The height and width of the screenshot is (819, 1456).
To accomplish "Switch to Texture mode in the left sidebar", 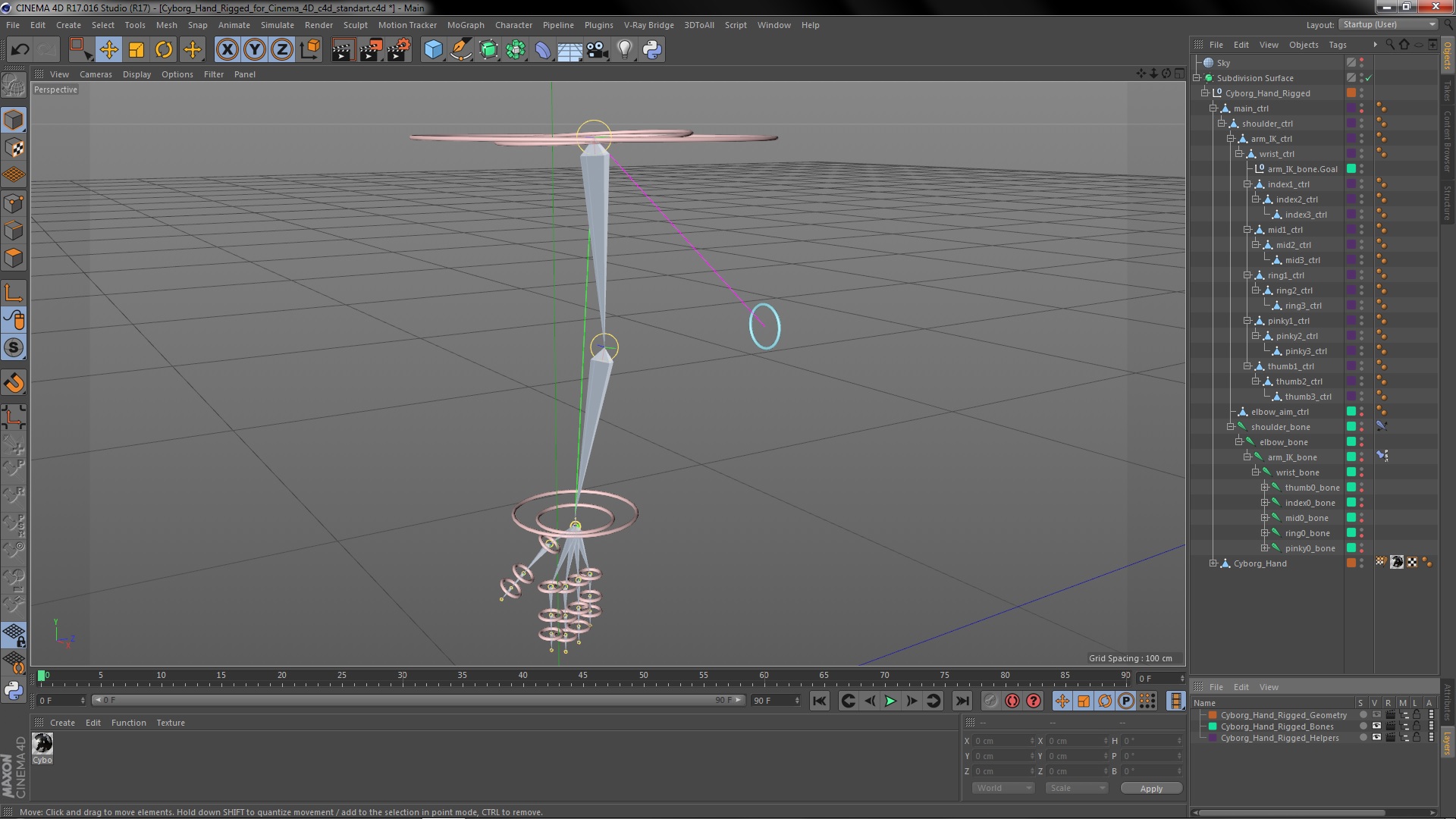I will (14, 148).
